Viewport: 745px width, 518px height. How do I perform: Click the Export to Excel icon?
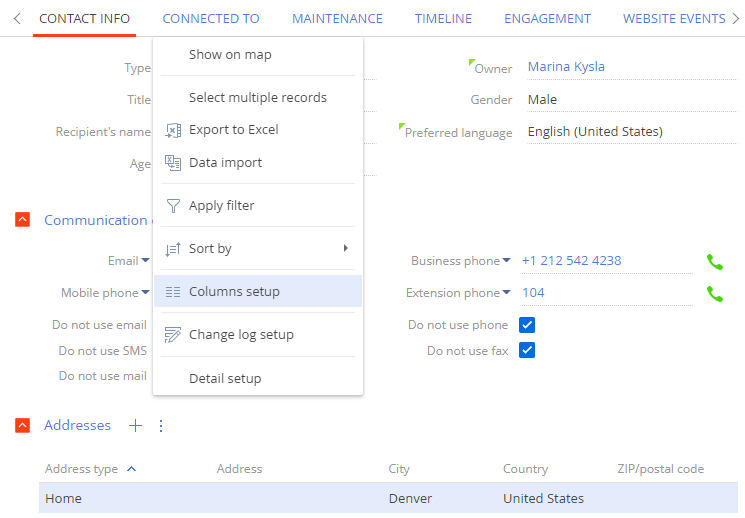[x=173, y=130]
